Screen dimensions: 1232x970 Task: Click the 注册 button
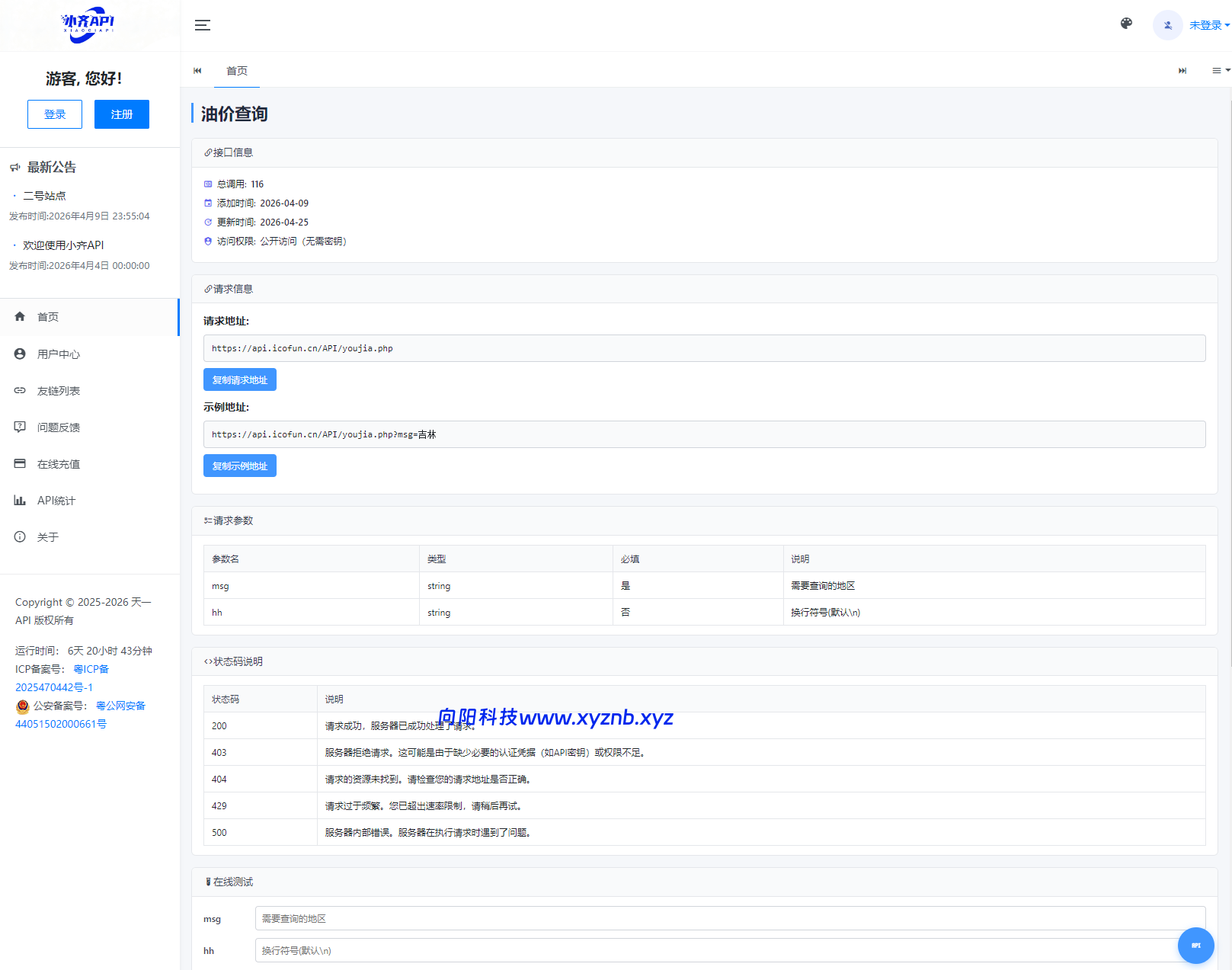pyautogui.click(x=122, y=114)
